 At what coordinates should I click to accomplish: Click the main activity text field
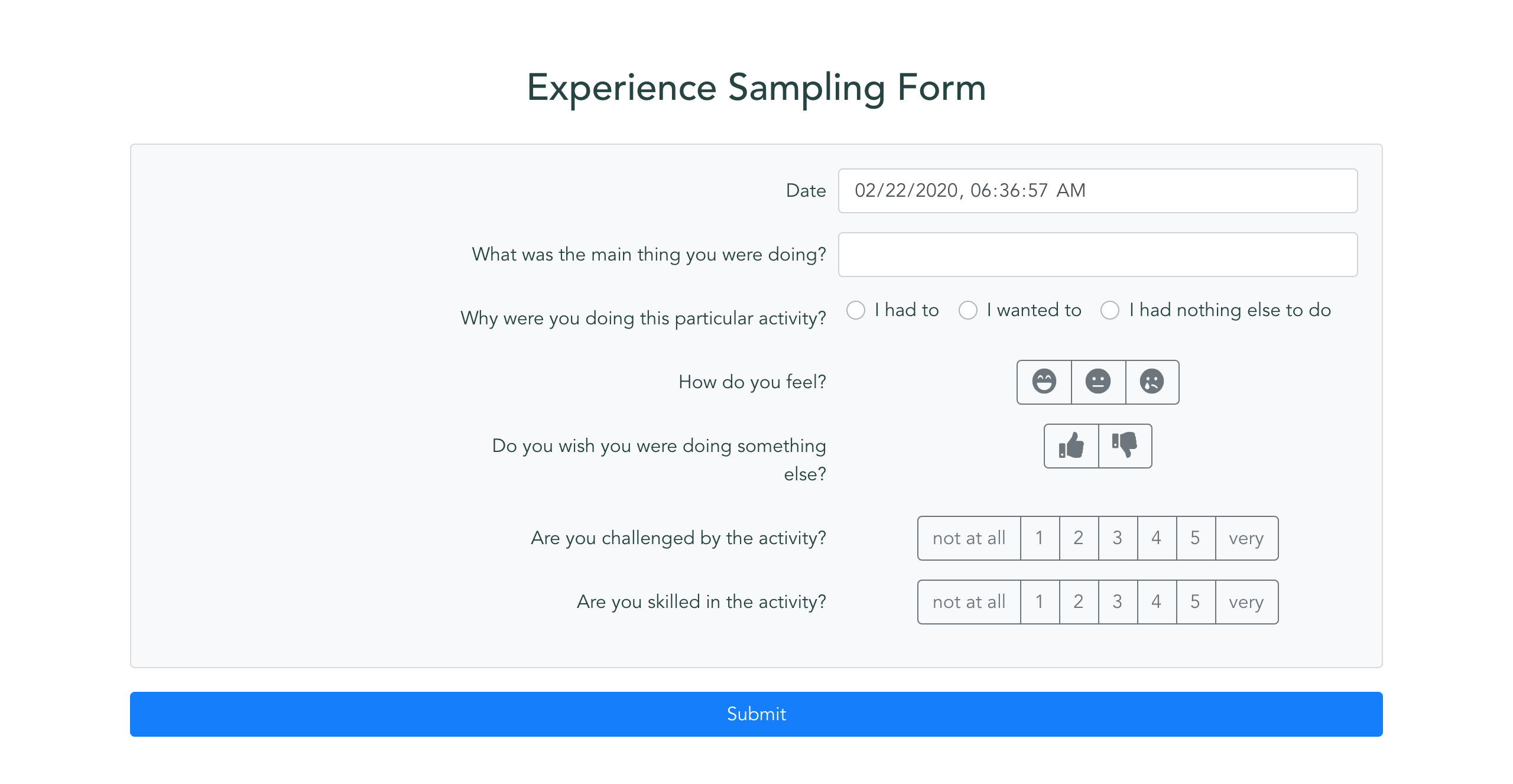click(1097, 255)
